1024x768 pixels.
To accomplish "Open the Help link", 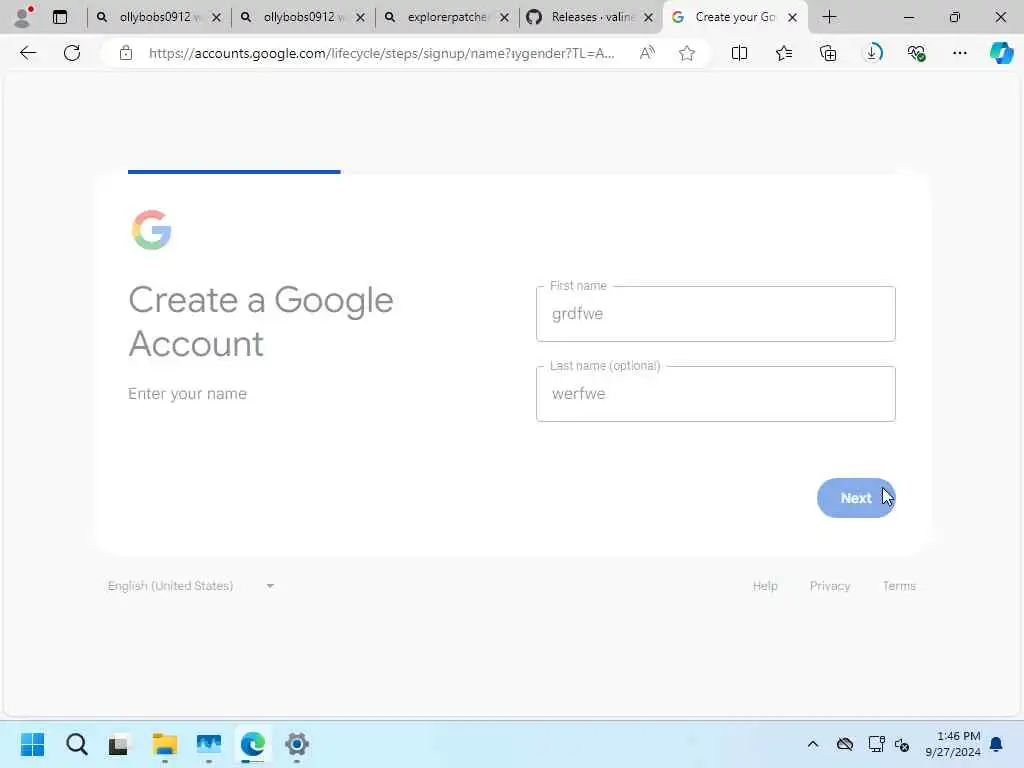I will pyautogui.click(x=765, y=586).
